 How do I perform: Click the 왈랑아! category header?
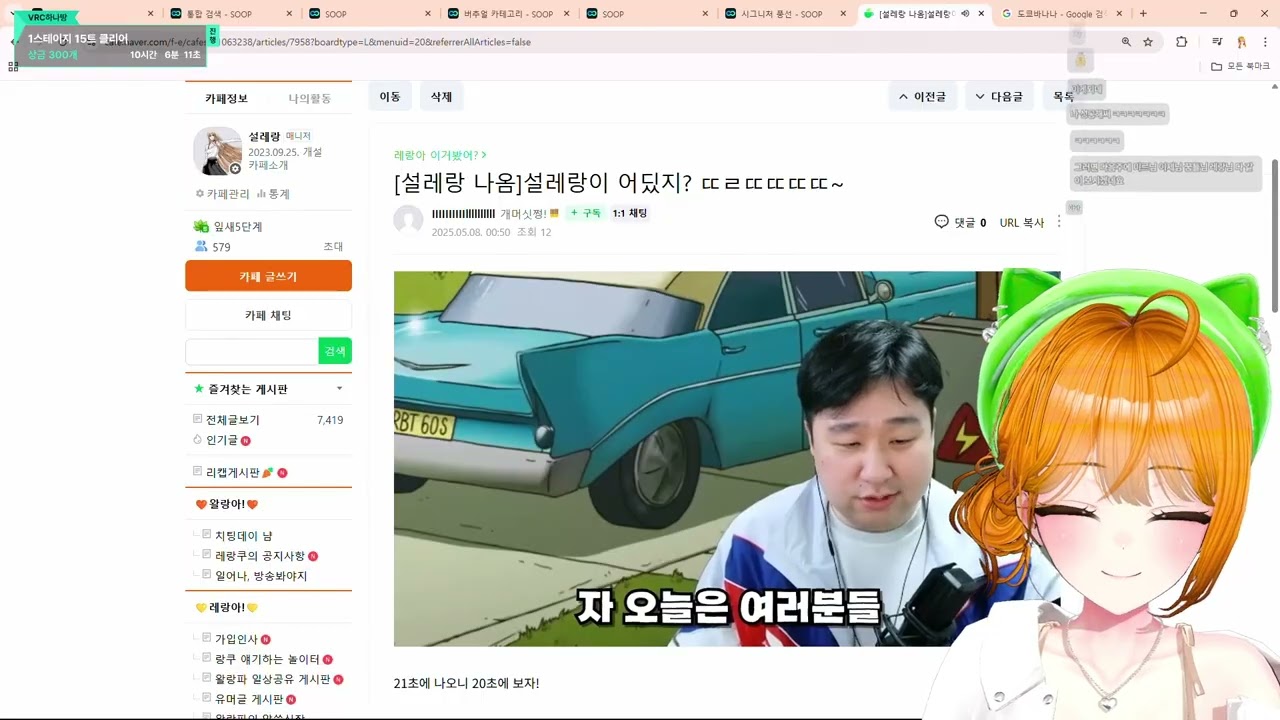click(227, 504)
